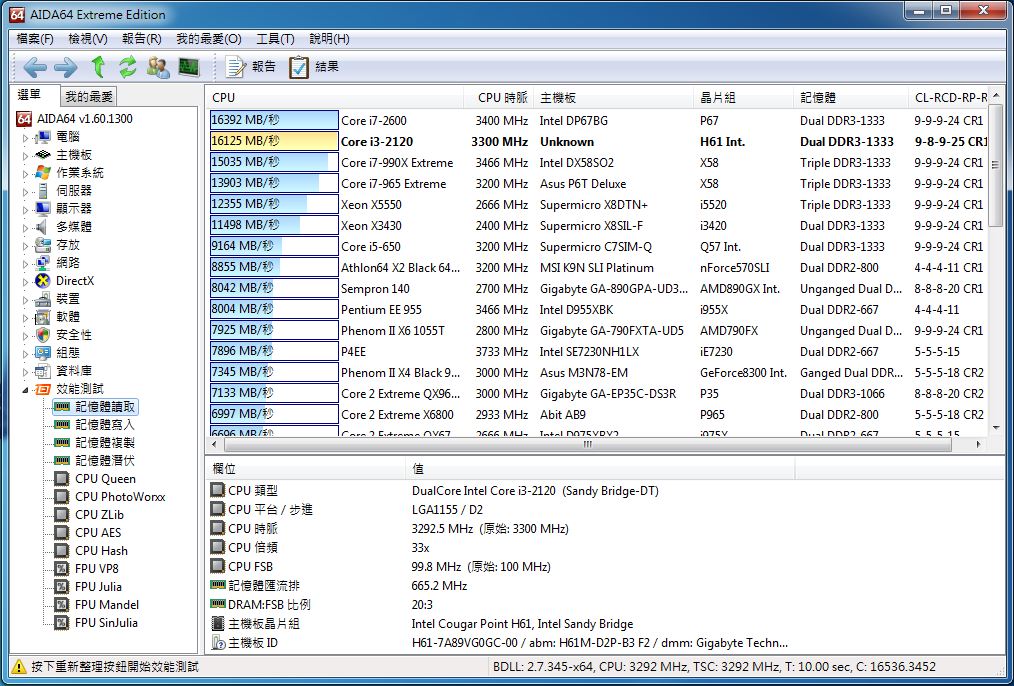Expand the 電腦 tree node
This screenshot has width=1014, height=686.
pyautogui.click(x=25, y=137)
